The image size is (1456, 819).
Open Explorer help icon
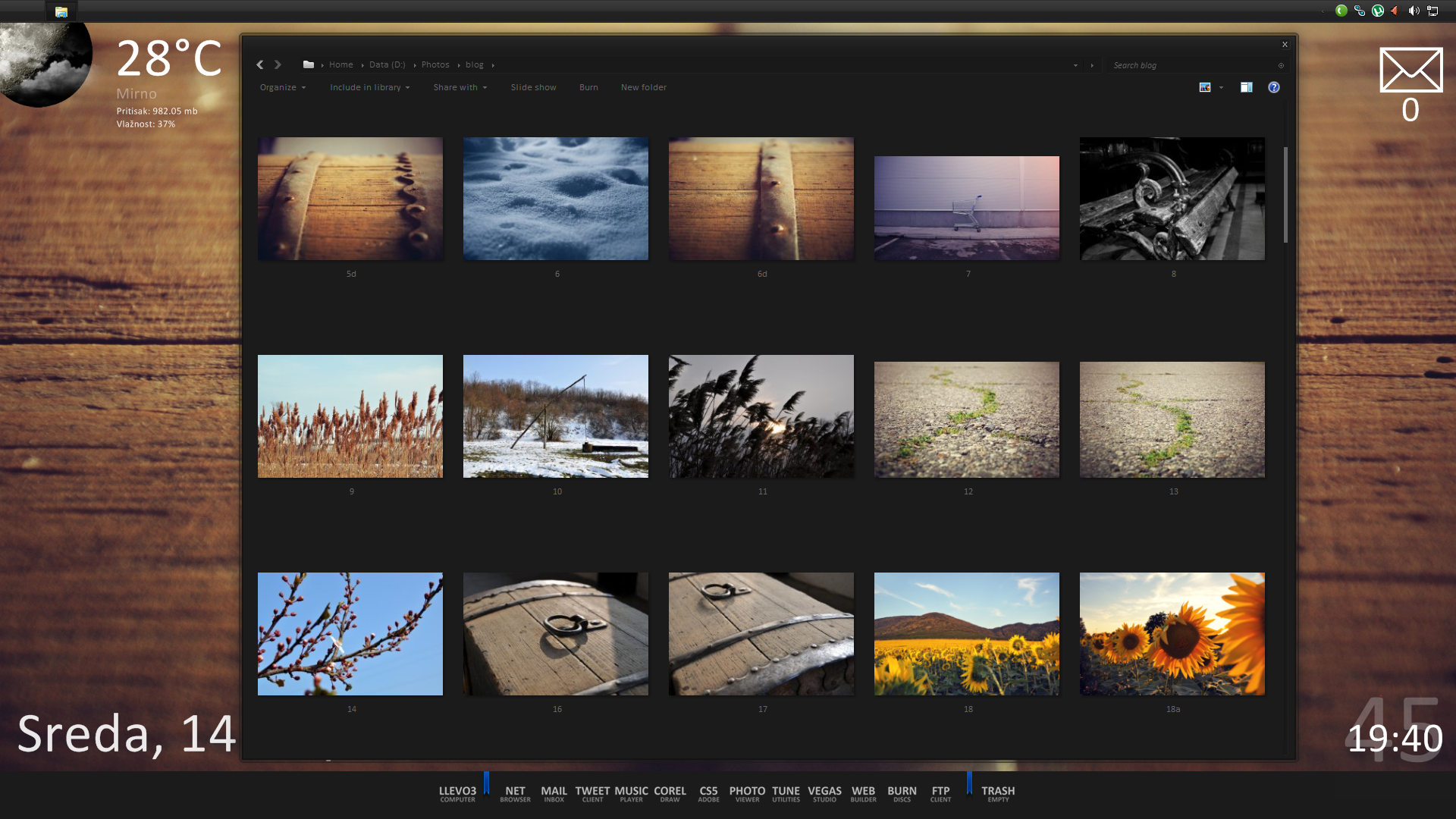tap(1274, 87)
